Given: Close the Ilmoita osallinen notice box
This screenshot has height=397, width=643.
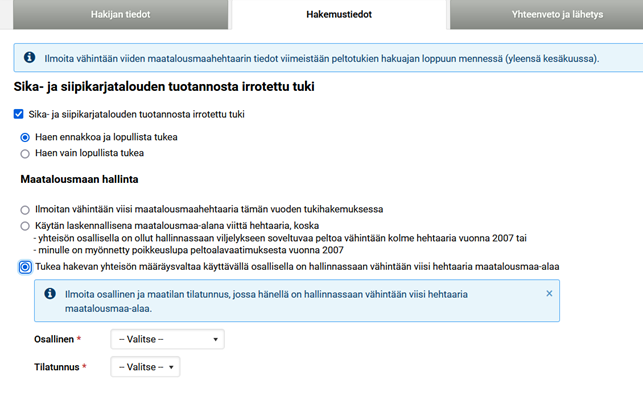Looking at the screenshot, I should pos(549,294).
